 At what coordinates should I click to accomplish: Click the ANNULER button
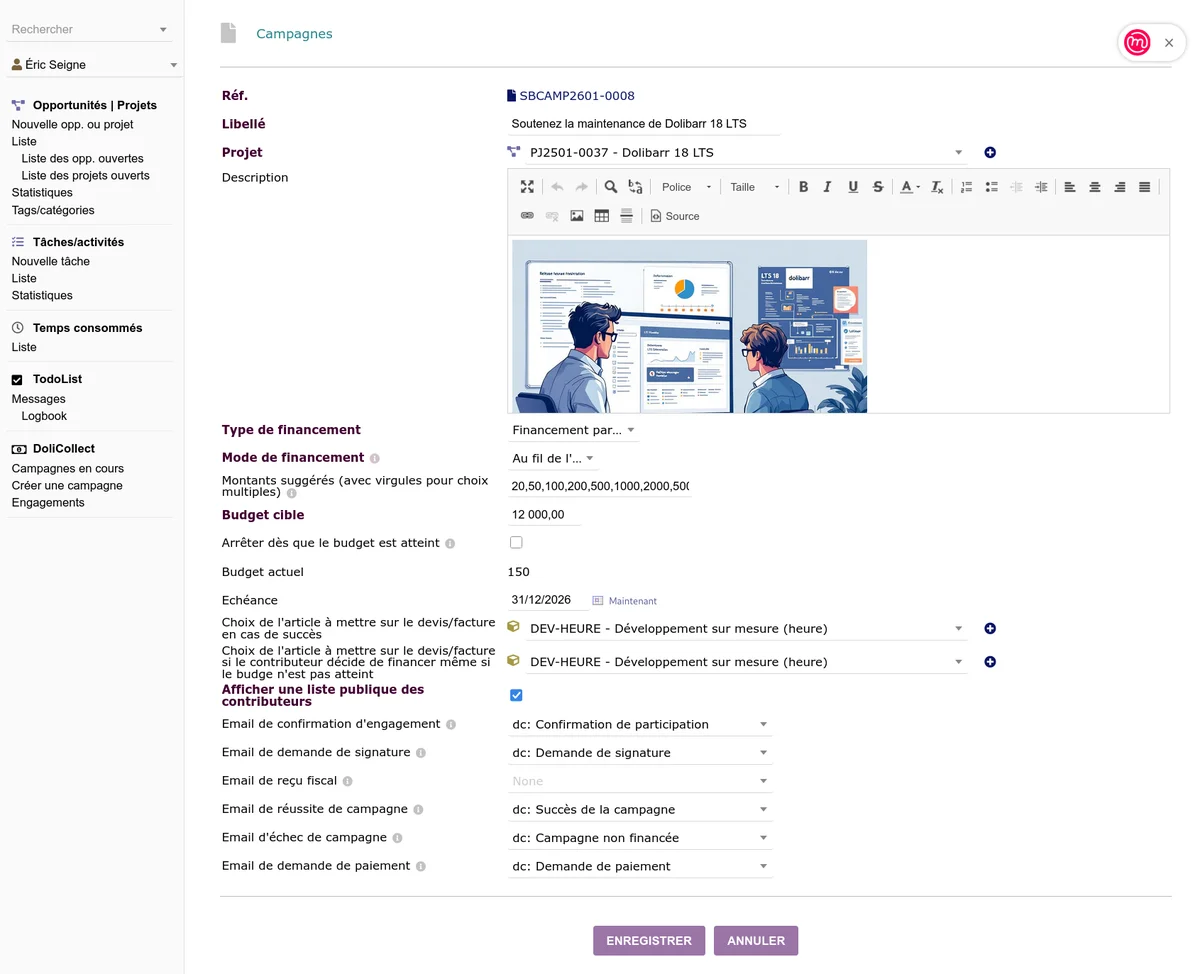click(756, 941)
